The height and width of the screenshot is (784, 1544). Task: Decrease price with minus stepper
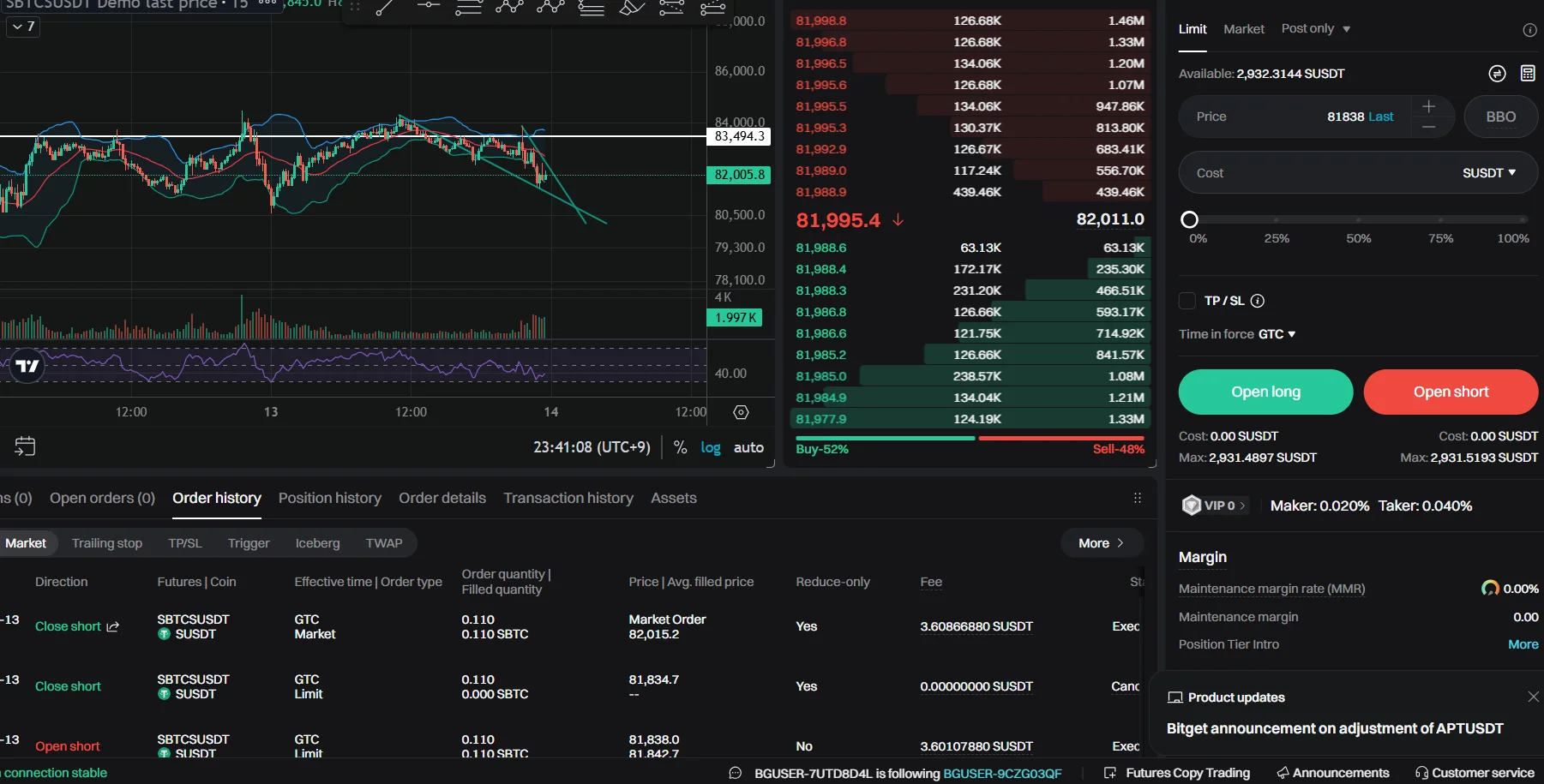coord(1428,127)
